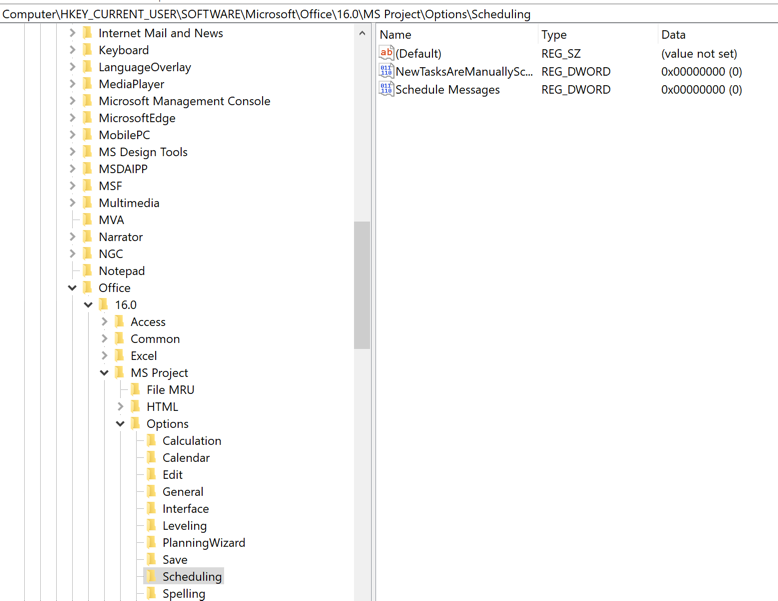Click the Calculation folder icon
Screen dimensions: 778x601
[151, 440]
